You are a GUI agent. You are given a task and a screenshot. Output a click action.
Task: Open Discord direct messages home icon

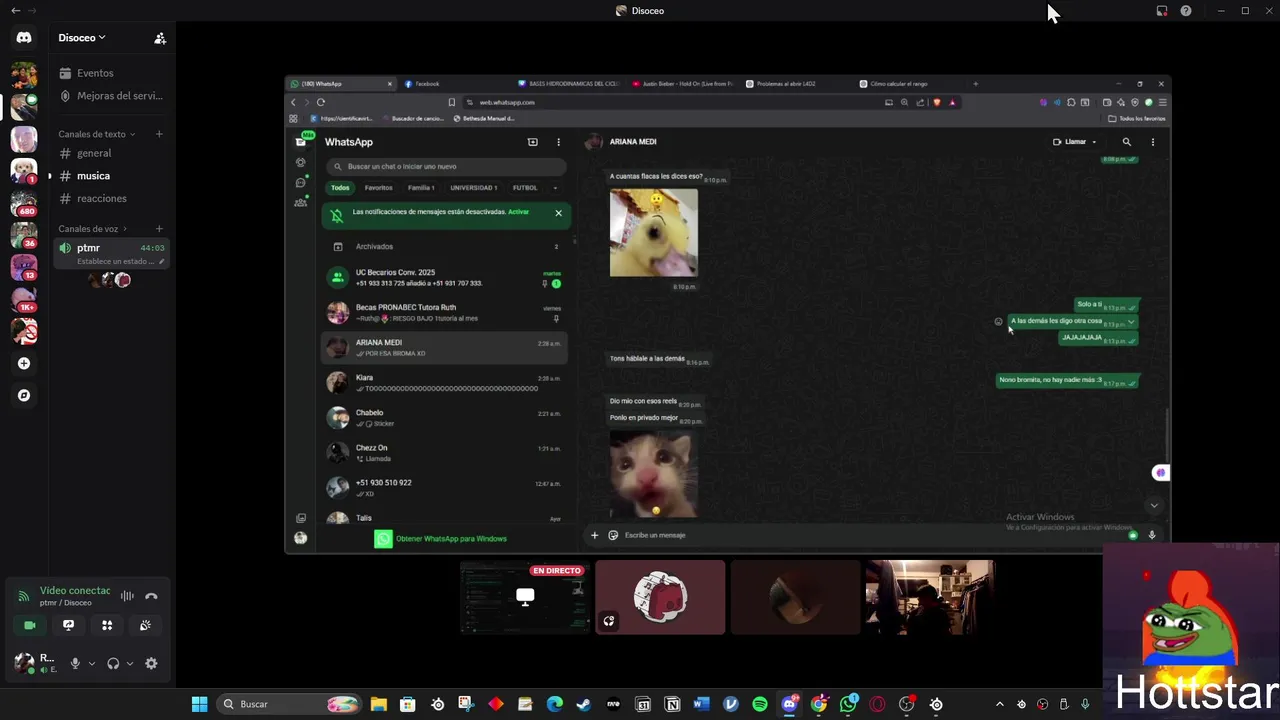point(24,38)
